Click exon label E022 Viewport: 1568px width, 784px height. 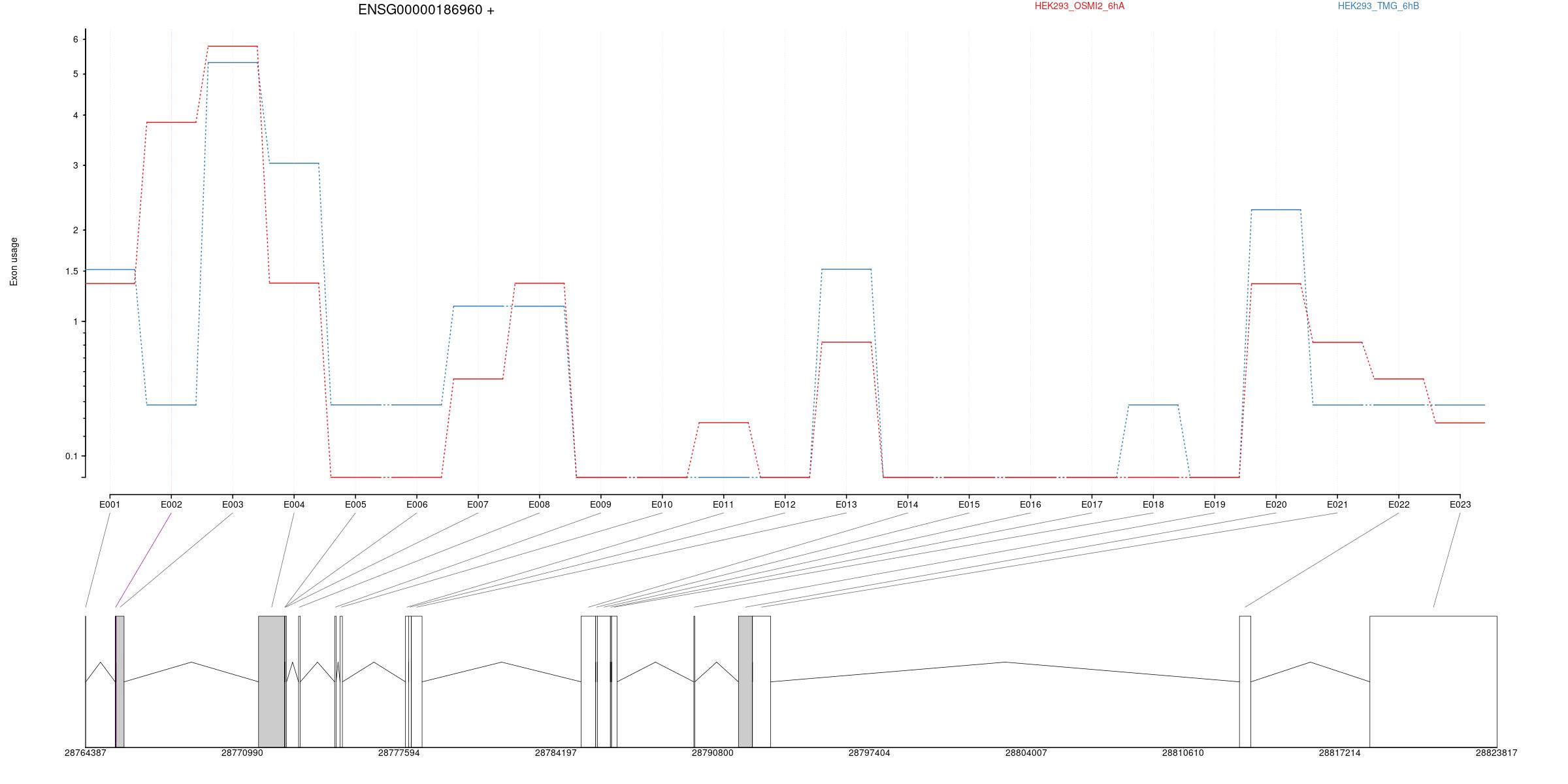(1399, 504)
